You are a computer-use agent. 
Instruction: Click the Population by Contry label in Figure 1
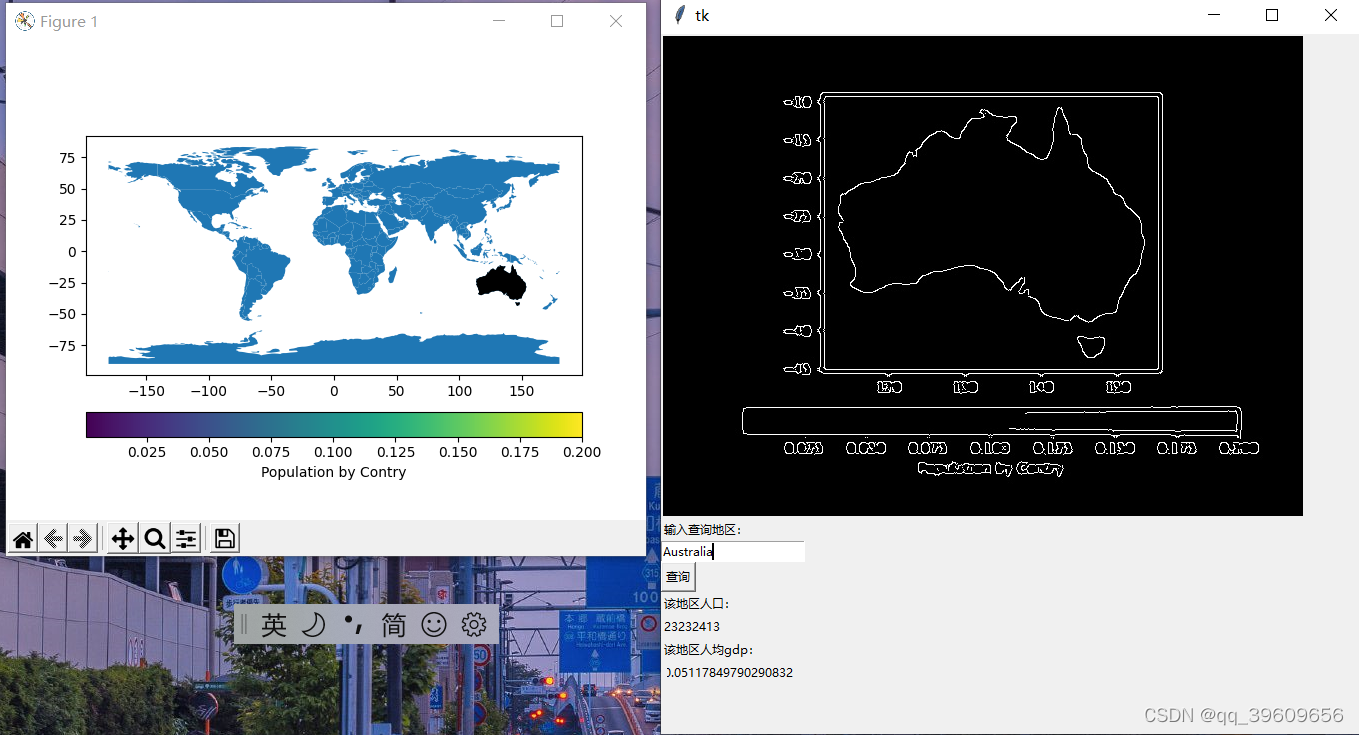[x=333, y=472]
